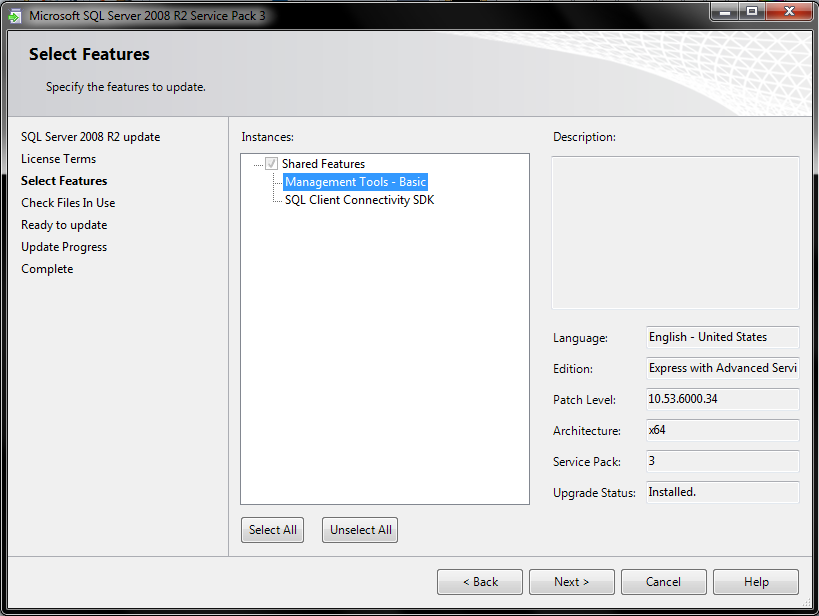Open Help for this setup page

(x=756, y=582)
